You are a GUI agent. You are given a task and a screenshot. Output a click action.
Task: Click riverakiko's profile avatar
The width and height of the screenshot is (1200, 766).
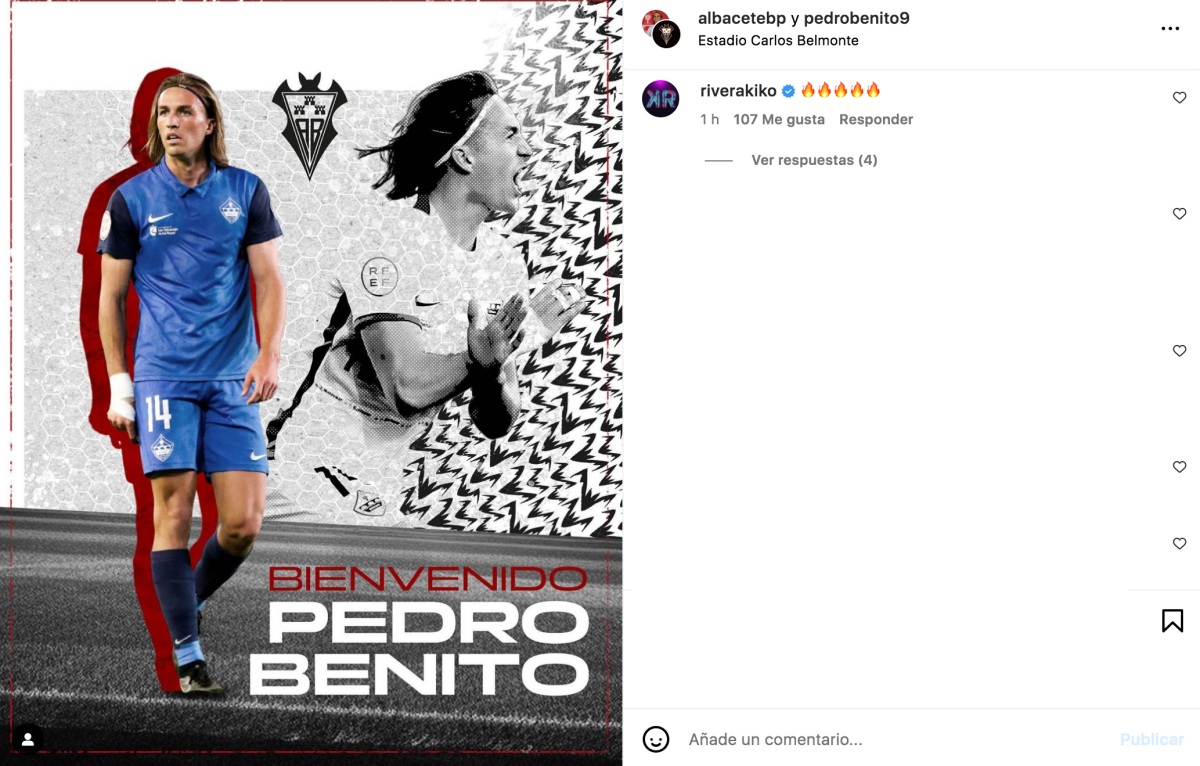click(x=660, y=98)
